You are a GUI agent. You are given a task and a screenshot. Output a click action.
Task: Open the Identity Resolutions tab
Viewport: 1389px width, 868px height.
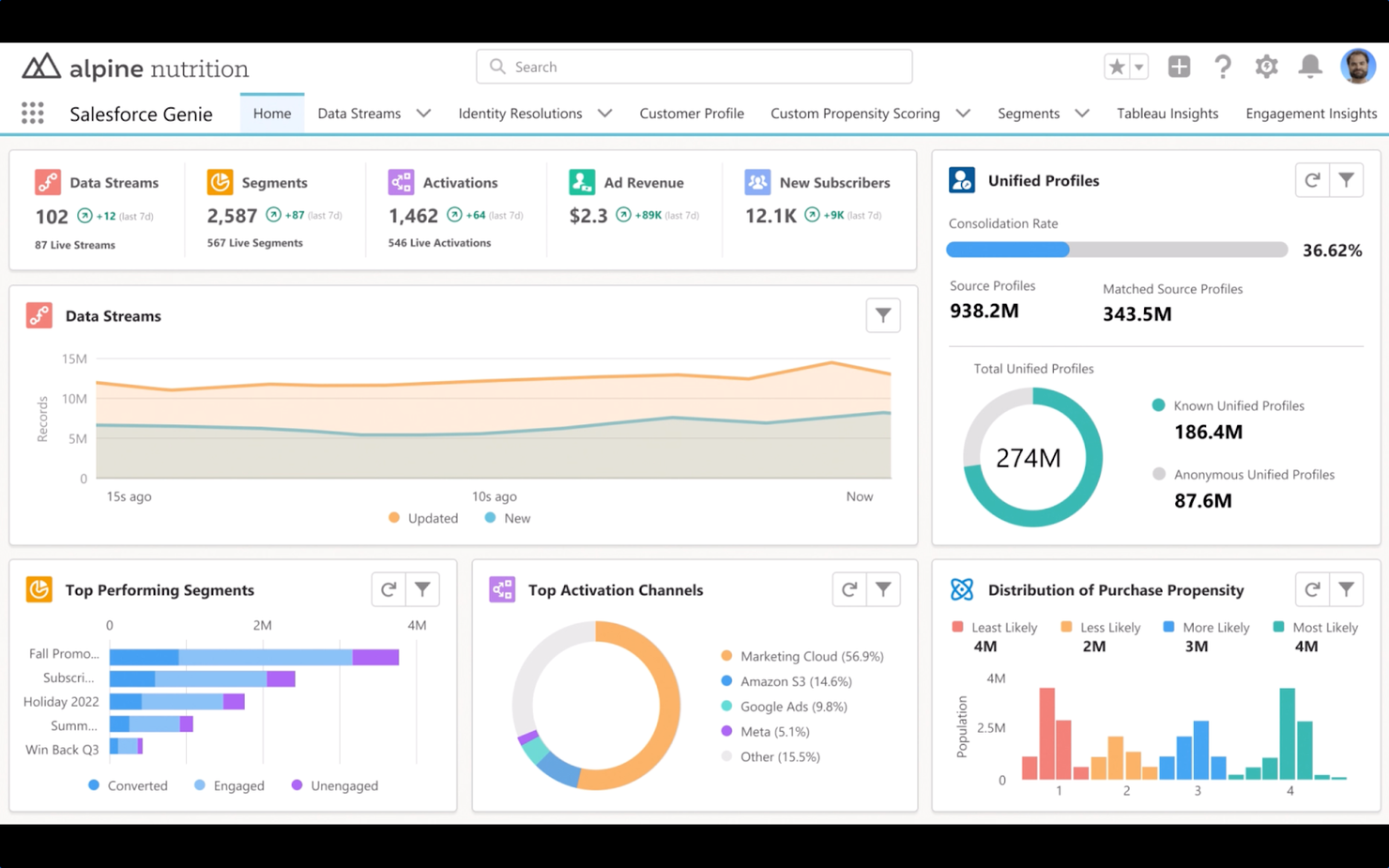pos(520,114)
